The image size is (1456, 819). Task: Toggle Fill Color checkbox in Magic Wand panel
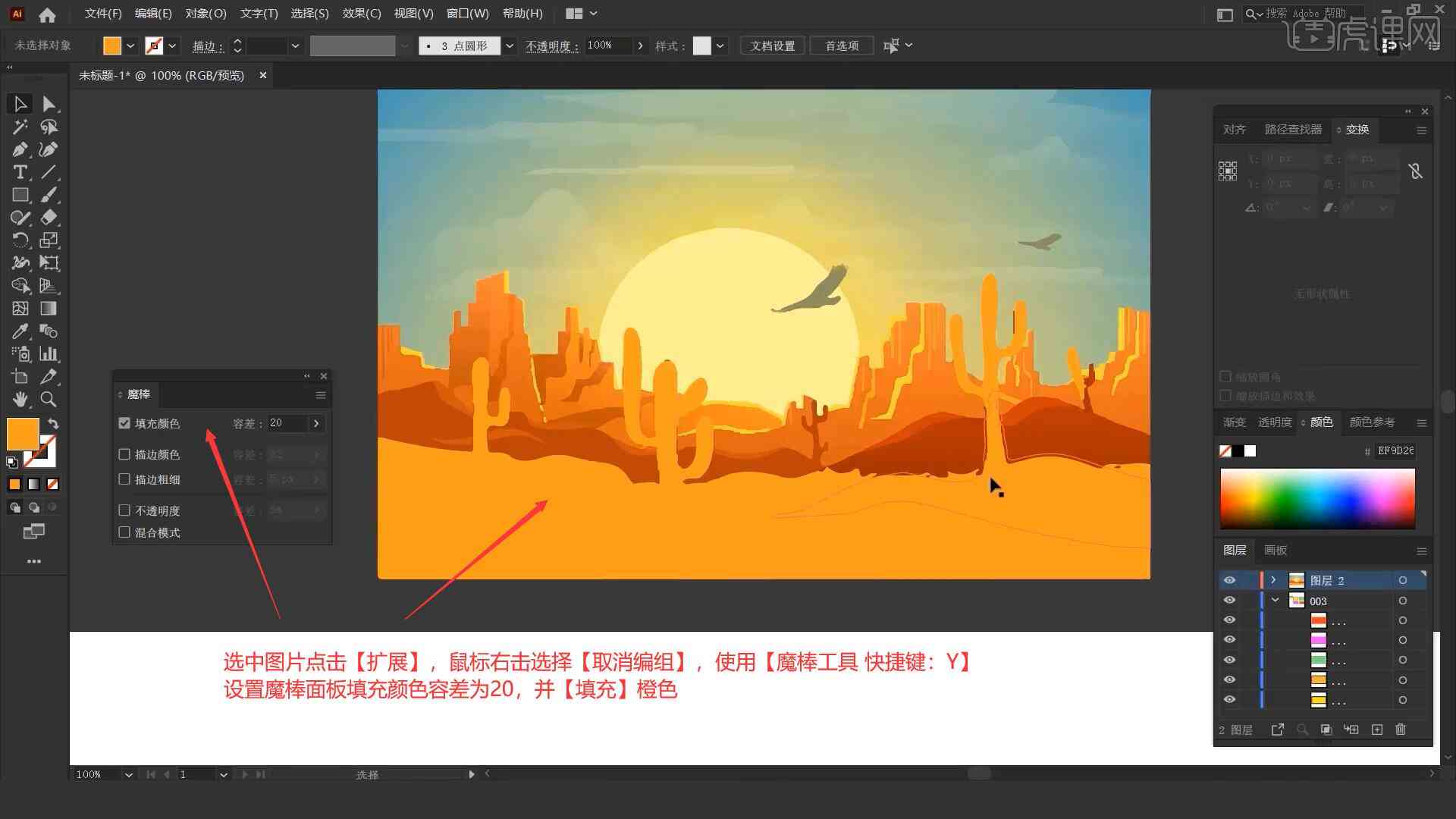(124, 422)
